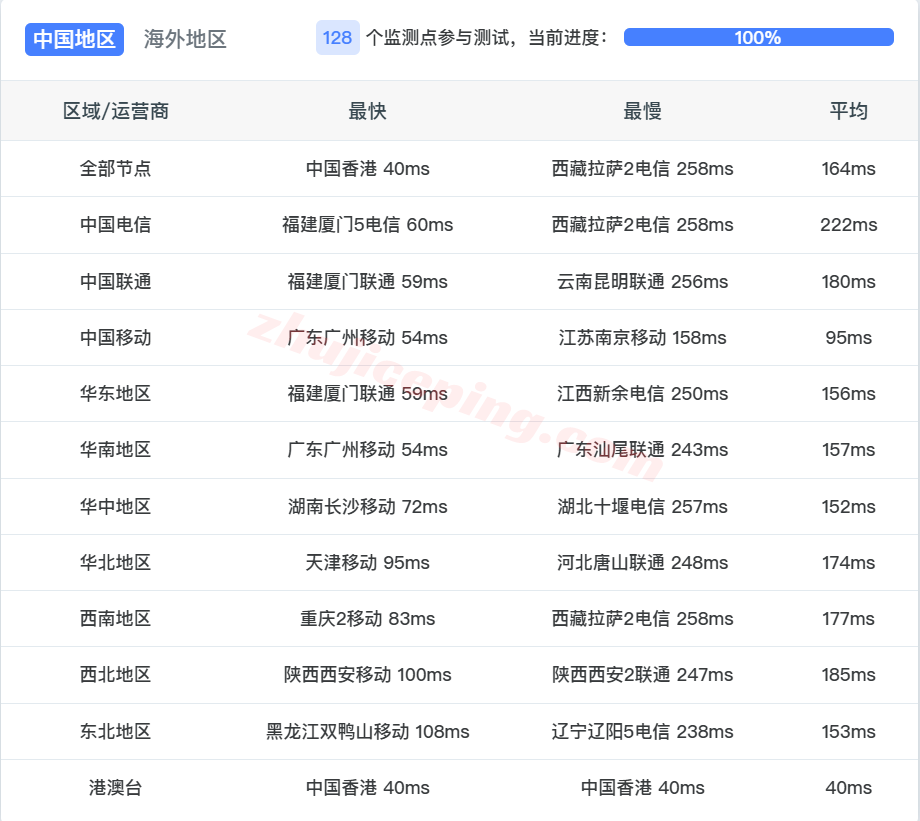Select the 华中地区 row label

pos(116,506)
